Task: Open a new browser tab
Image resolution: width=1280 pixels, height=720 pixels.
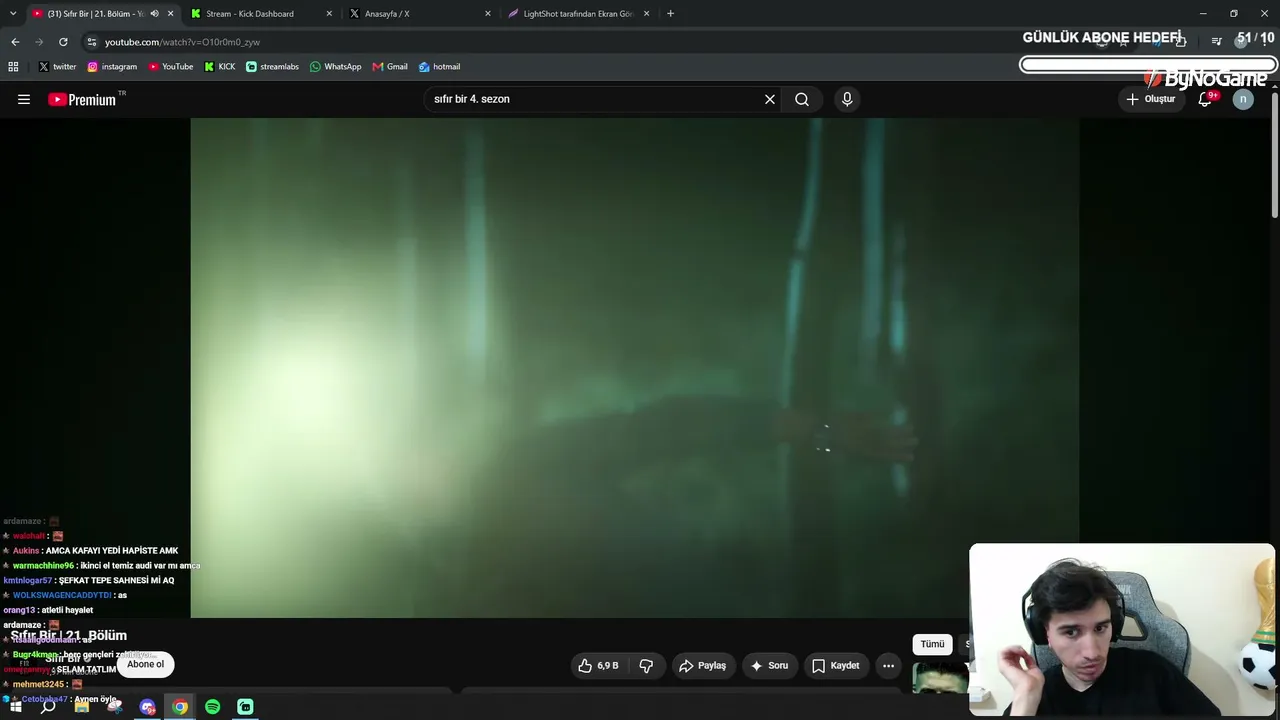Action: (x=670, y=14)
